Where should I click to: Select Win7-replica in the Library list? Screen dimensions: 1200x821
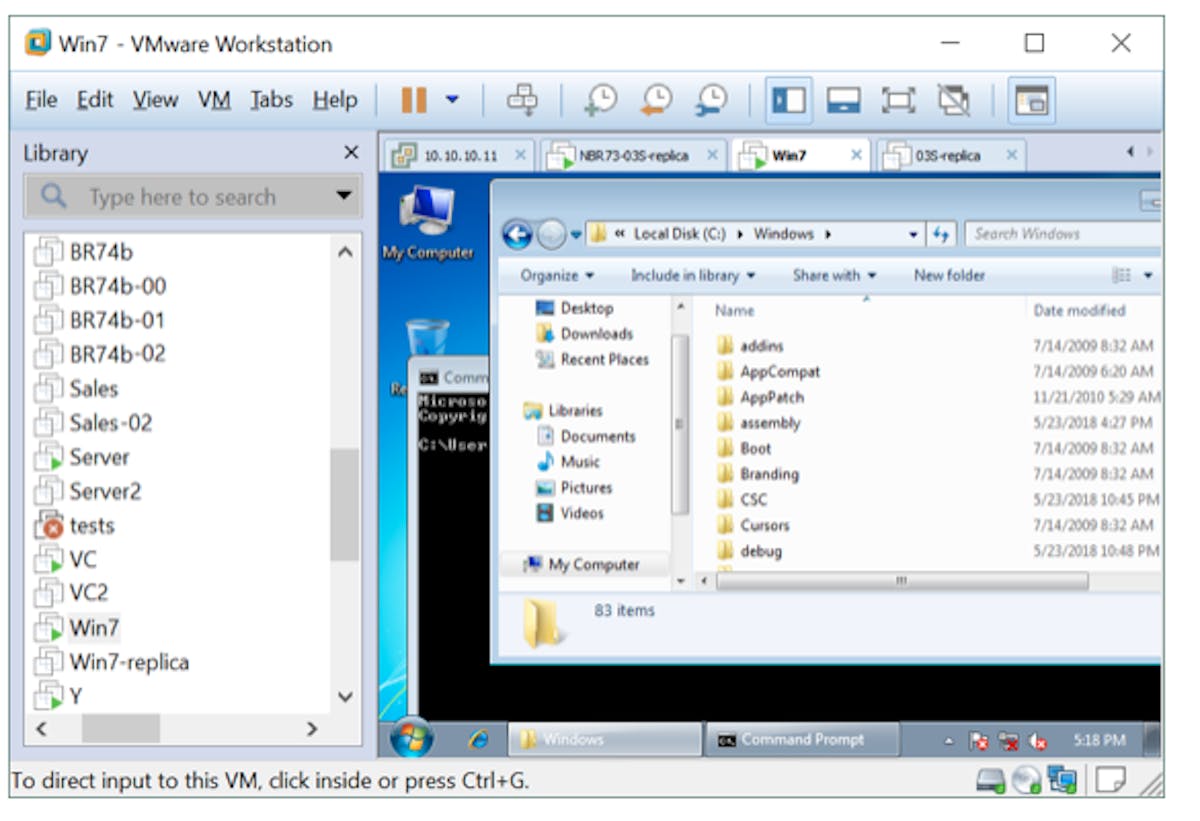[128, 662]
